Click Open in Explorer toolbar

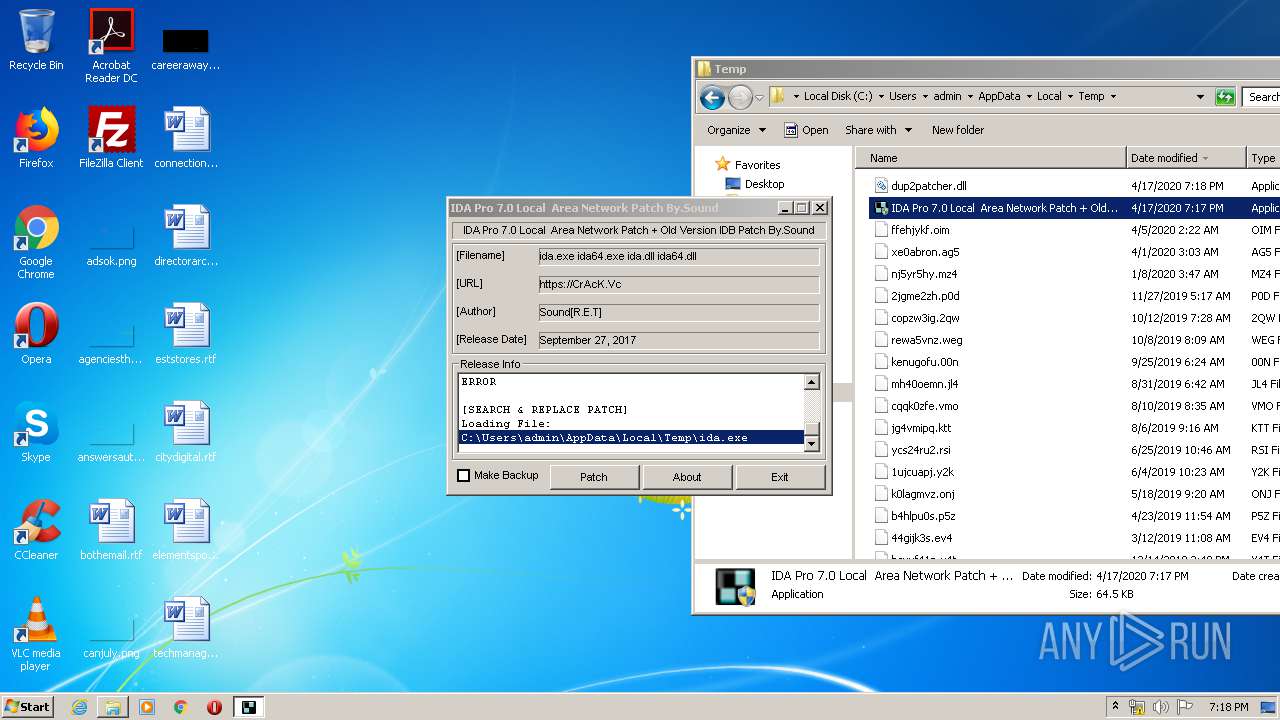click(x=806, y=130)
